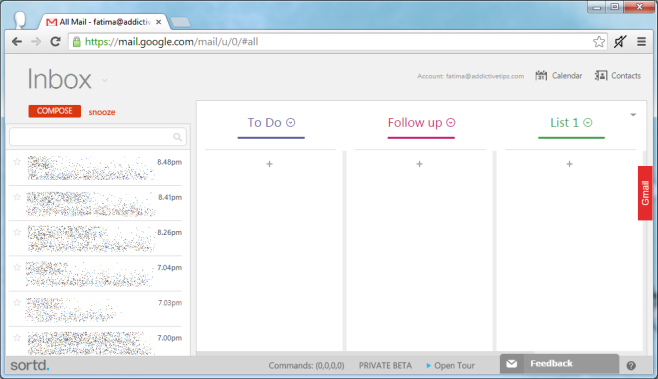Open Calendar from the header
The height and width of the screenshot is (379, 658).
[559, 76]
